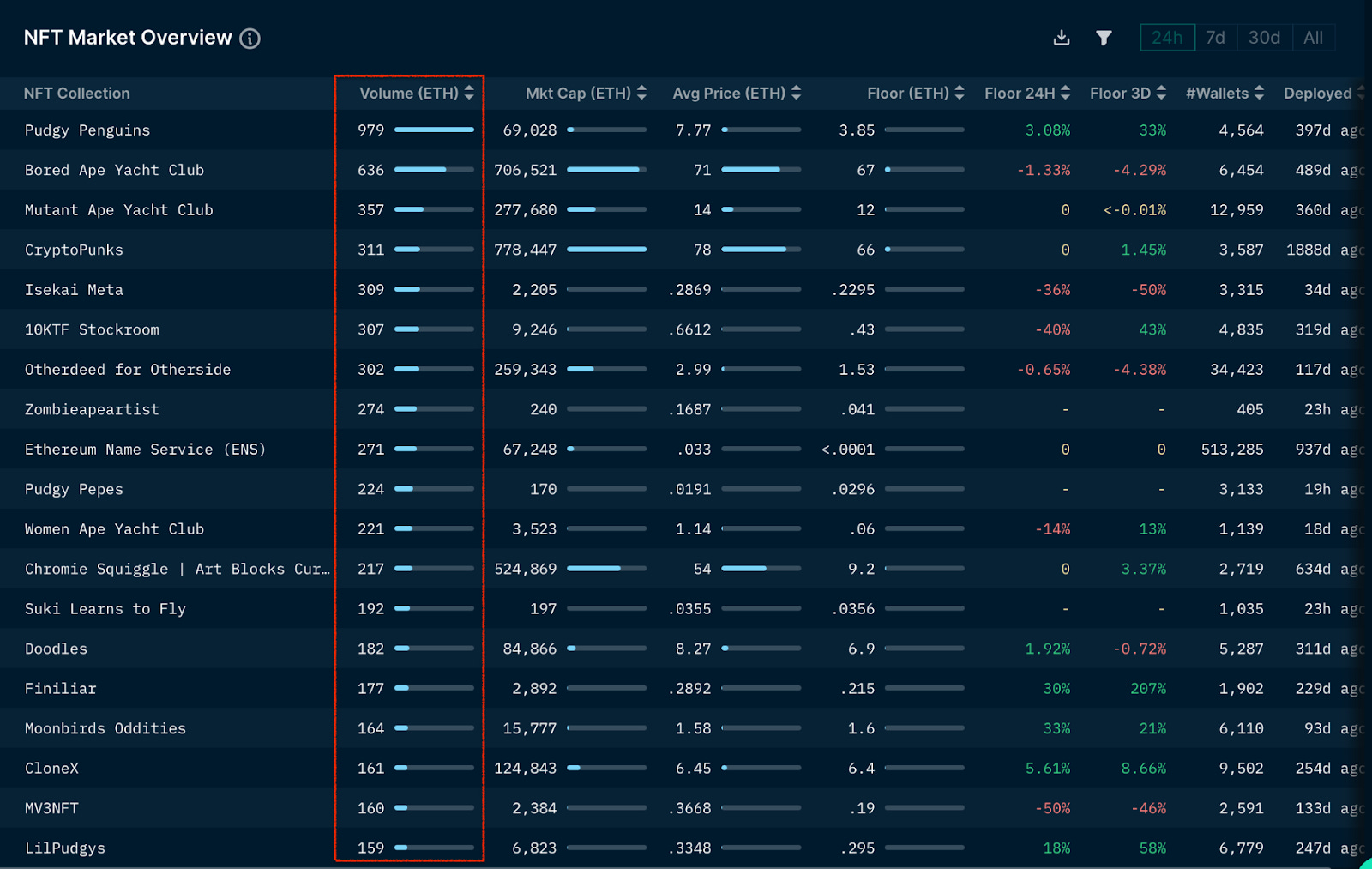Switch to the 30d timeframe tab
The image size is (1372, 869).
tap(1264, 38)
